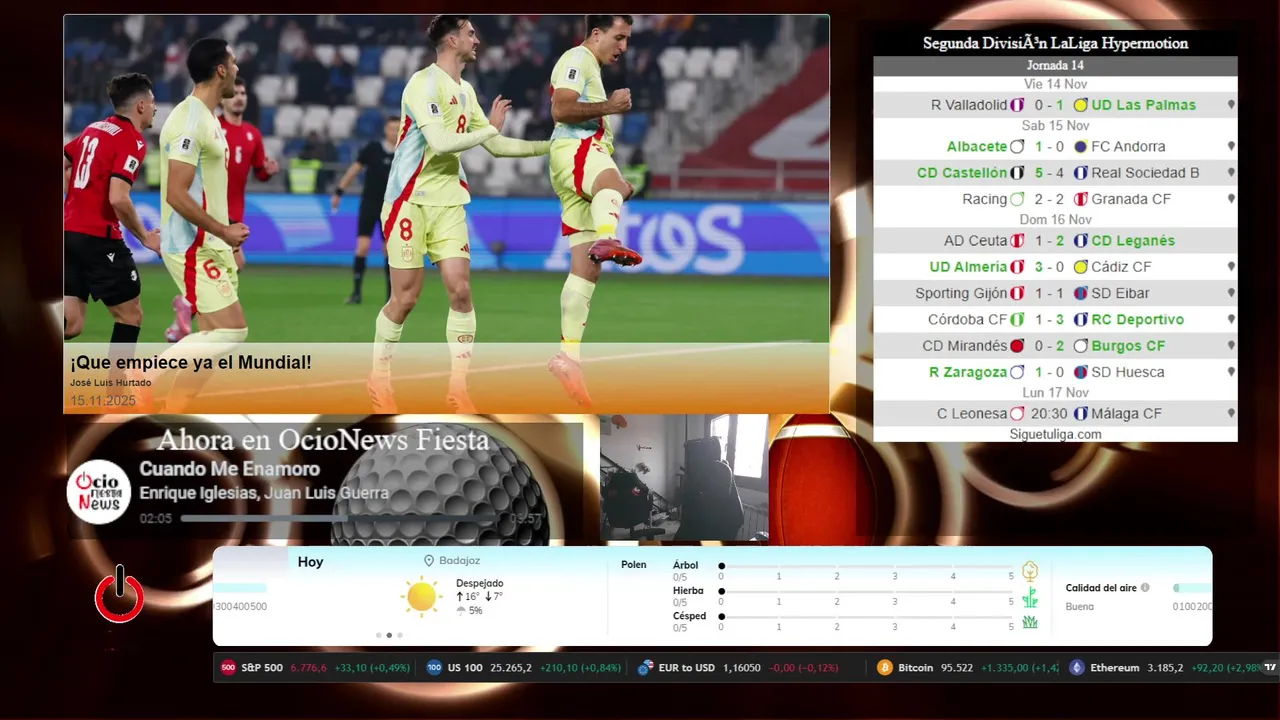This screenshot has width=1280, height=720.
Task: Click artist text Enrique Iglesias, Juan Luis Guerra
Action: (x=264, y=493)
